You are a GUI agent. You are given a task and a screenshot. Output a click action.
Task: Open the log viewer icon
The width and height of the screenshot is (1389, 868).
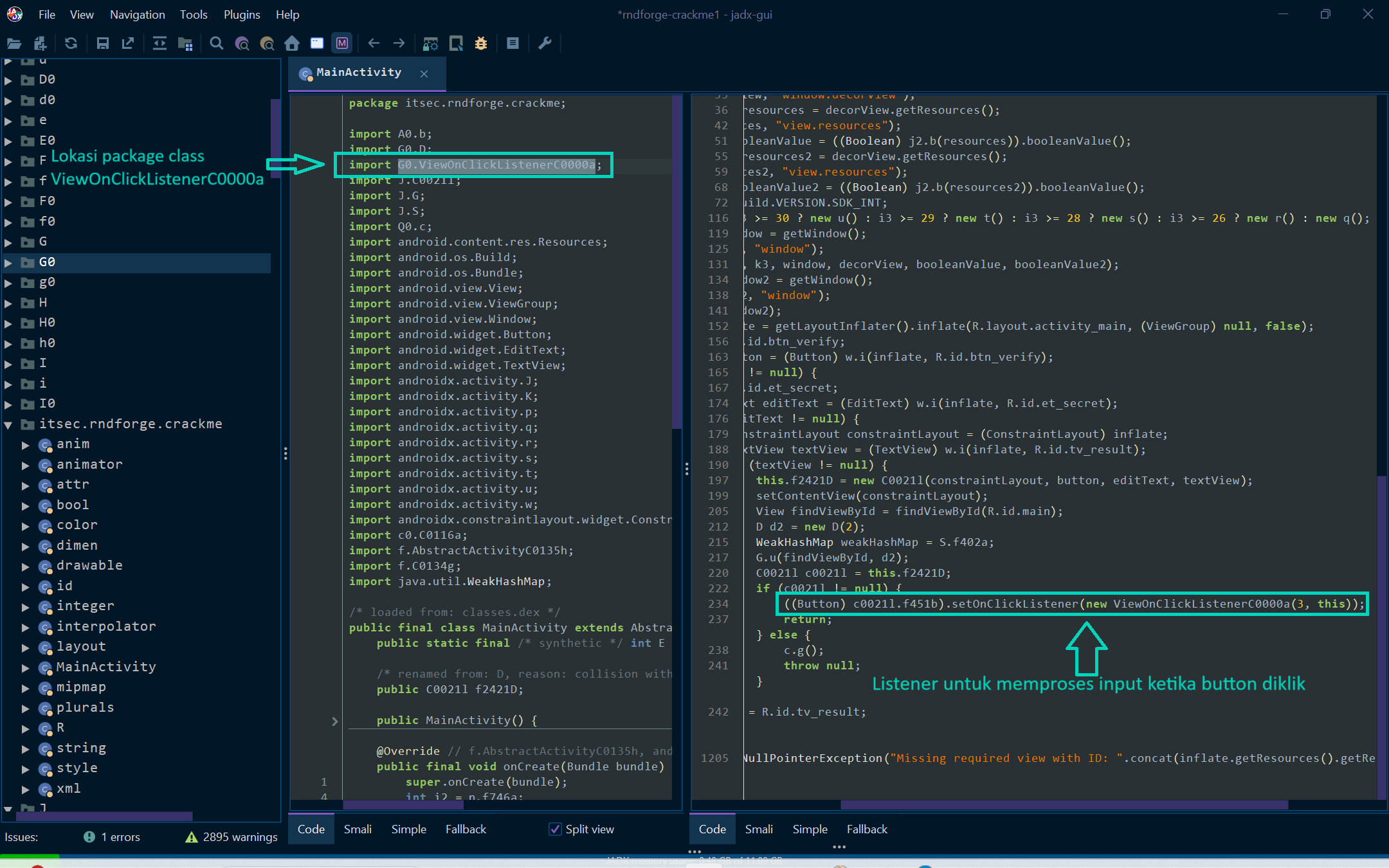[513, 43]
